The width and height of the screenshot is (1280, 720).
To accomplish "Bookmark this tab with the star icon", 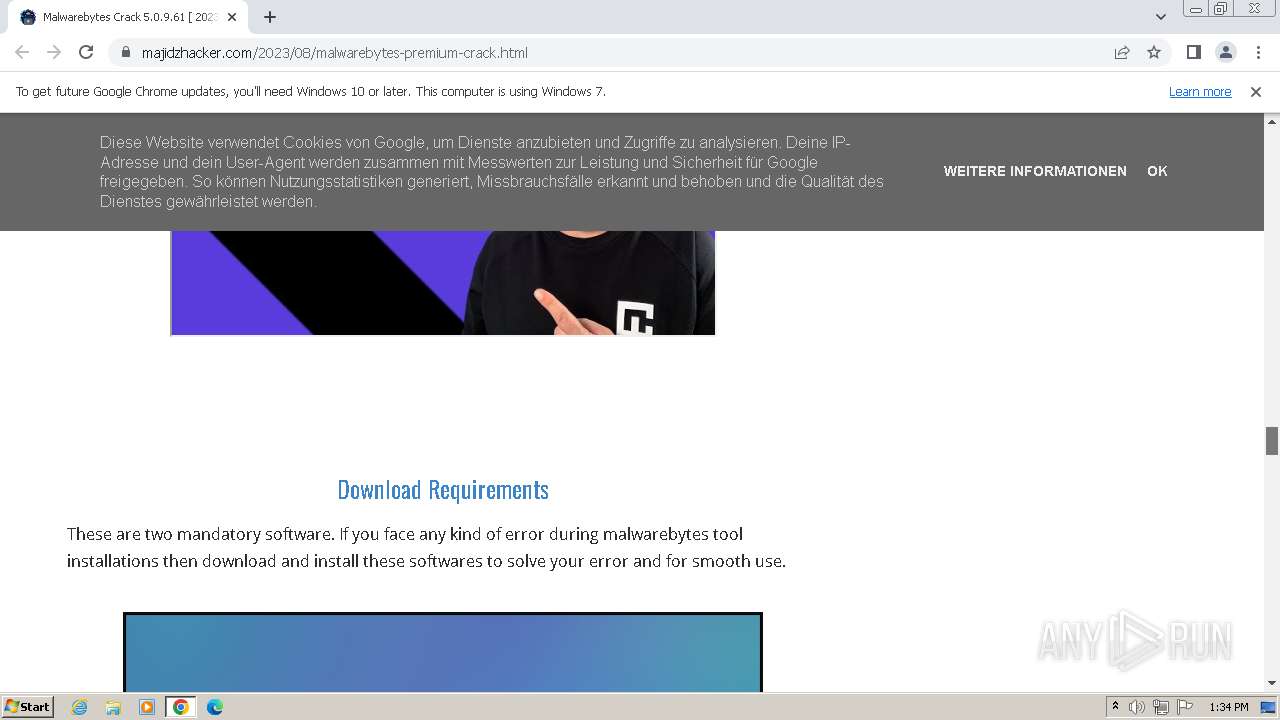I will 1154,52.
